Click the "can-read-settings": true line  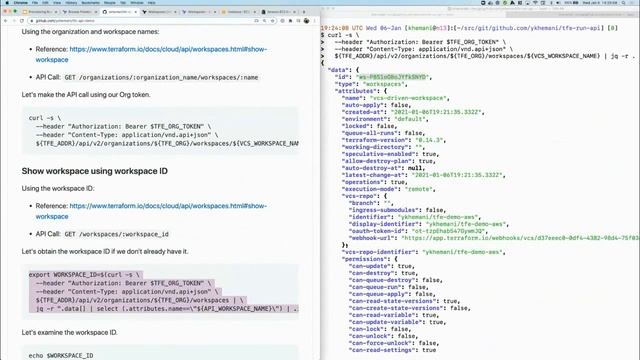(x=392, y=350)
